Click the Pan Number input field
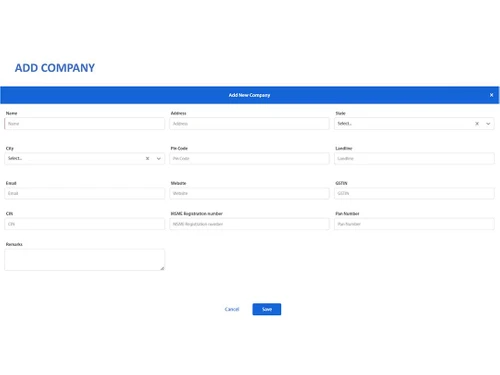This screenshot has width=500, height=375. tap(414, 224)
